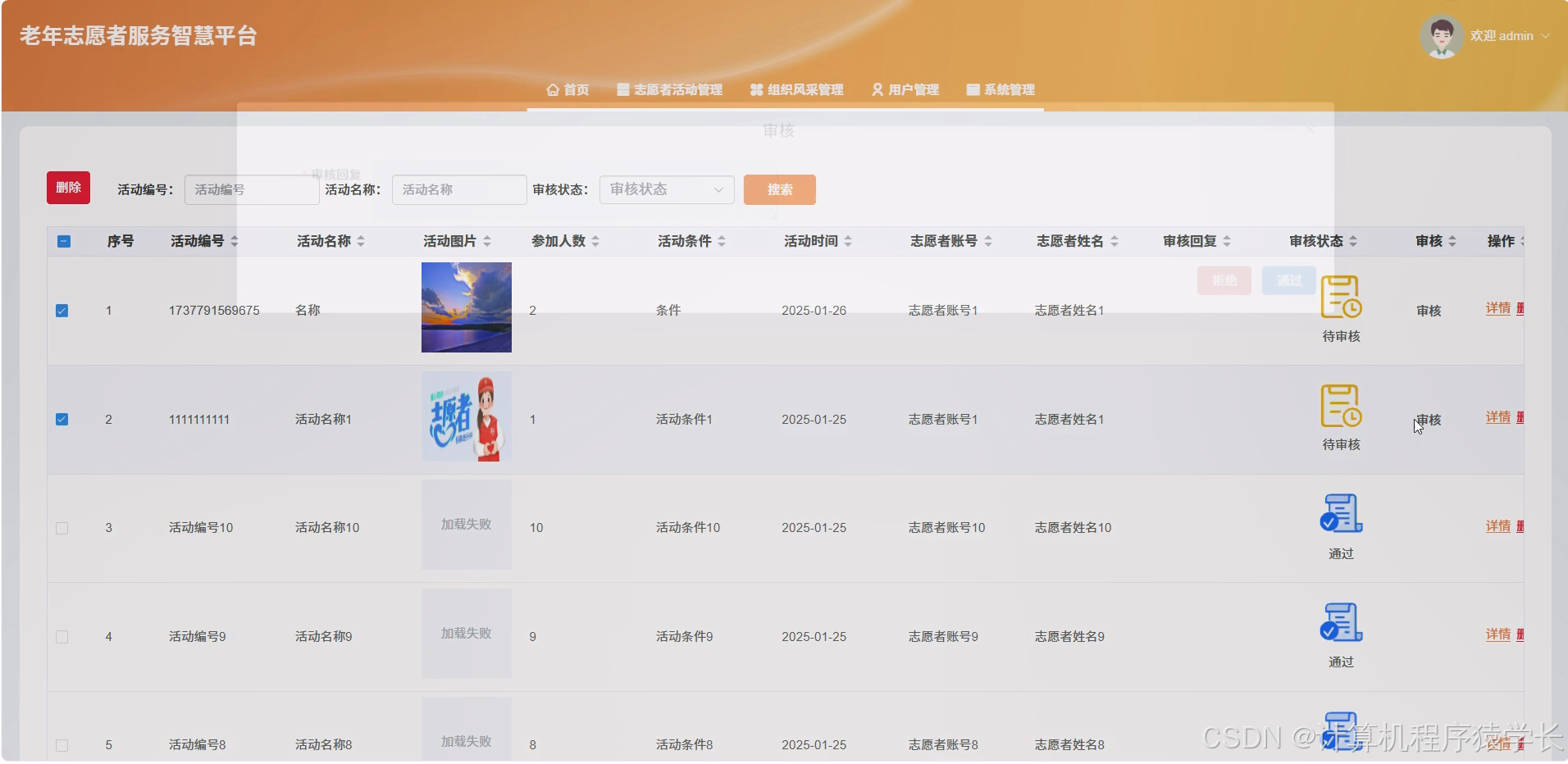The height and width of the screenshot is (764, 1568).
Task: Toggle the select-all checkbox in table header
Action: click(63, 240)
